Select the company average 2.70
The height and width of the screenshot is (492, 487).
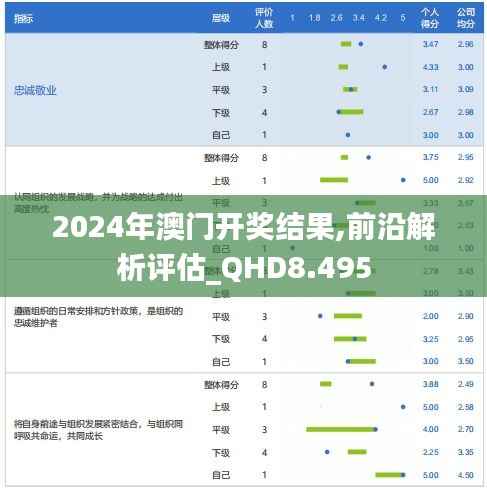465,429
